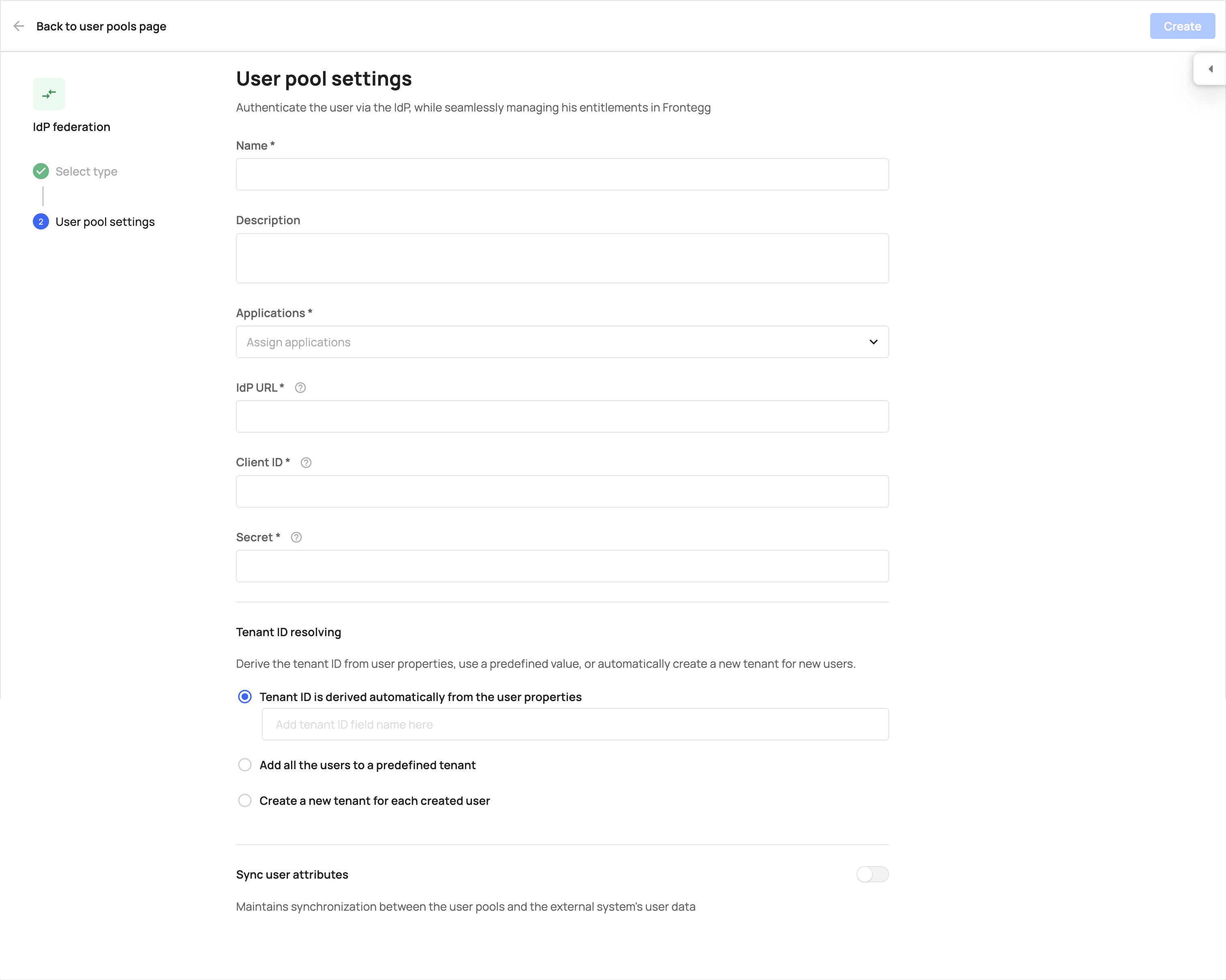This screenshot has width=1226, height=980.
Task: Expand the collapsed side panel arrow
Action: click(x=1210, y=69)
